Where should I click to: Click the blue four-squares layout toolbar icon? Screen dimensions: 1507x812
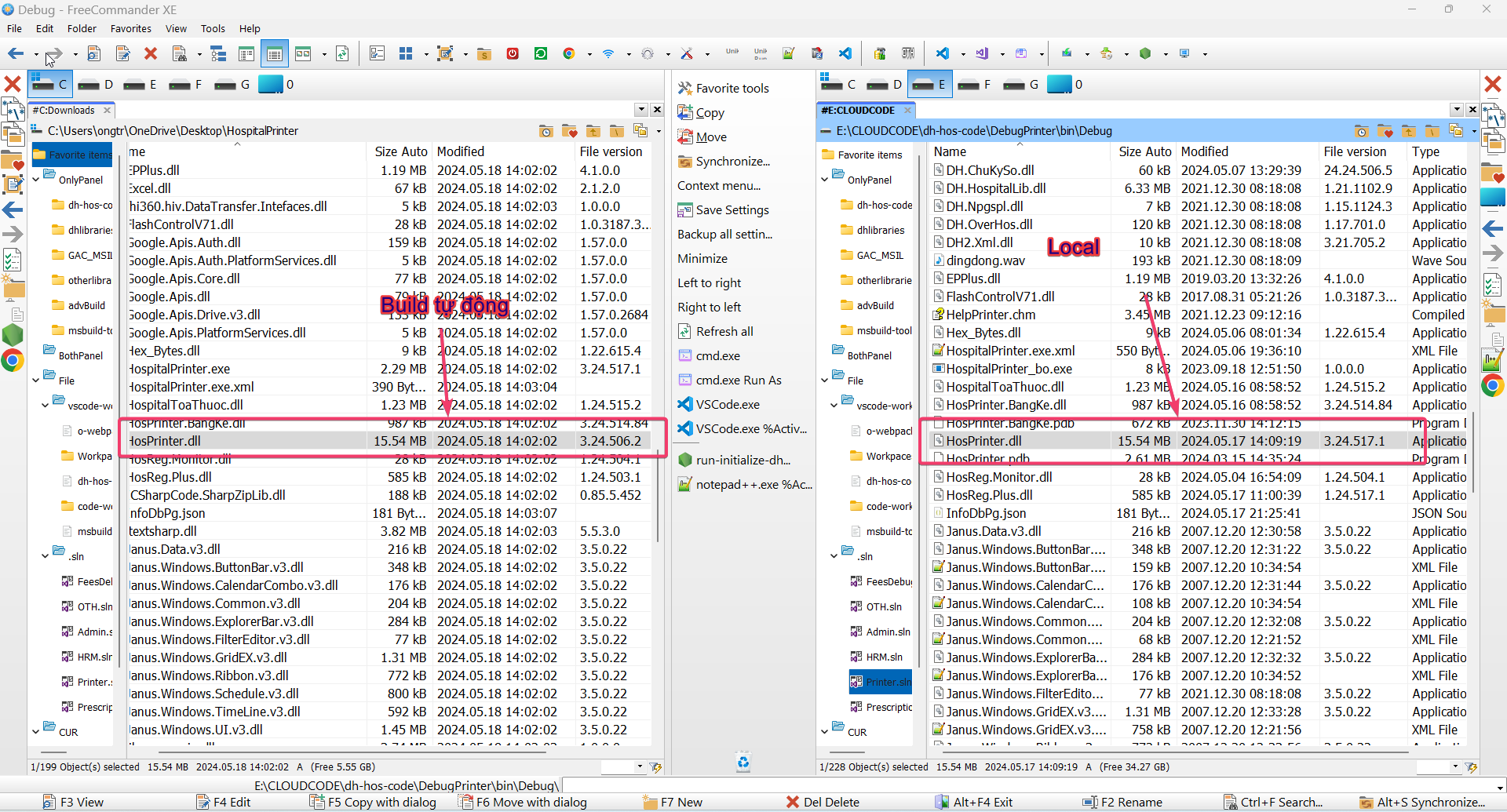[x=406, y=53]
